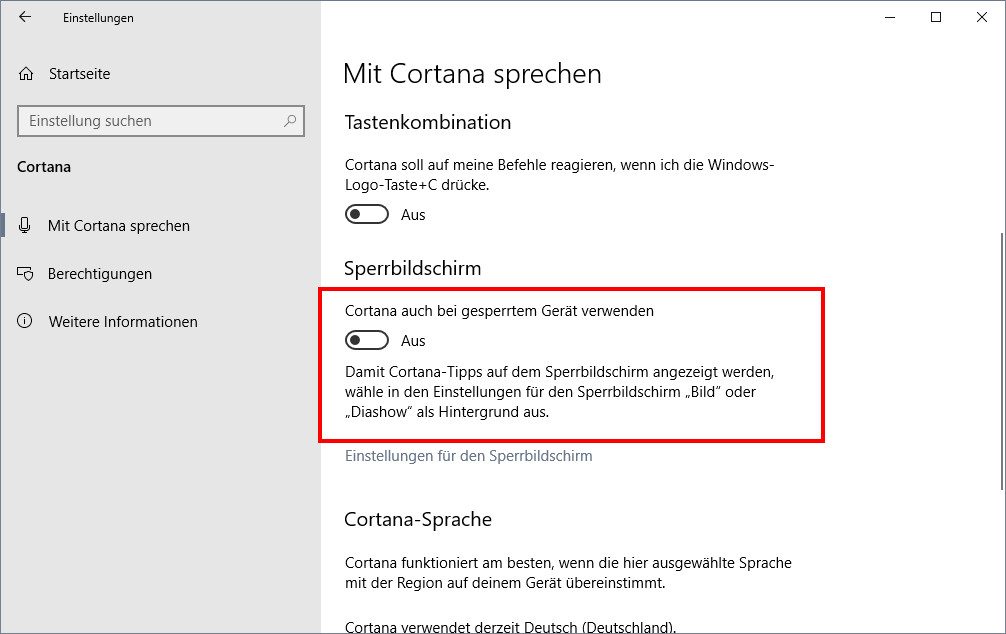The height and width of the screenshot is (634, 1006).
Task: Open the Startseite home icon
Action: click(x=26, y=74)
